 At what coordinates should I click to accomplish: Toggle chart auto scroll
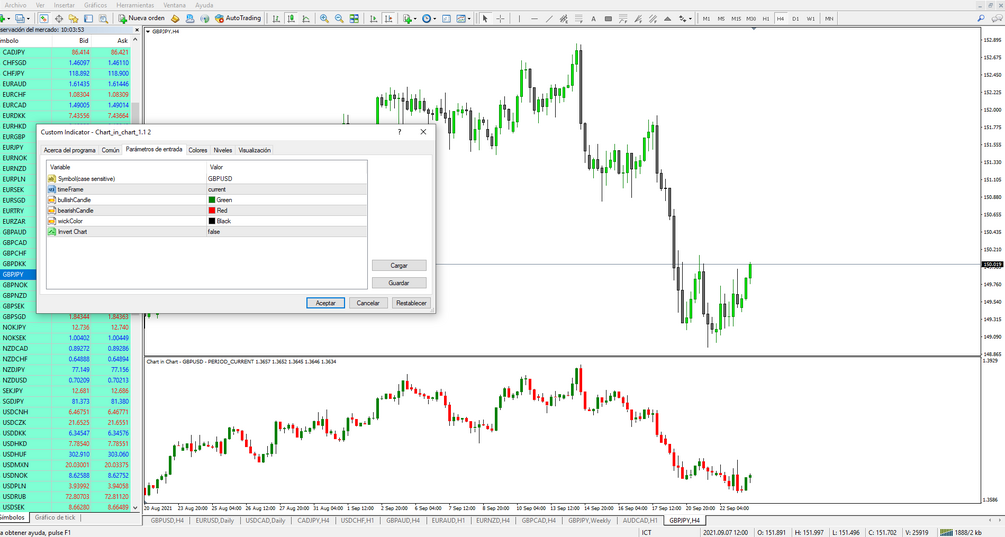(x=374, y=19)
